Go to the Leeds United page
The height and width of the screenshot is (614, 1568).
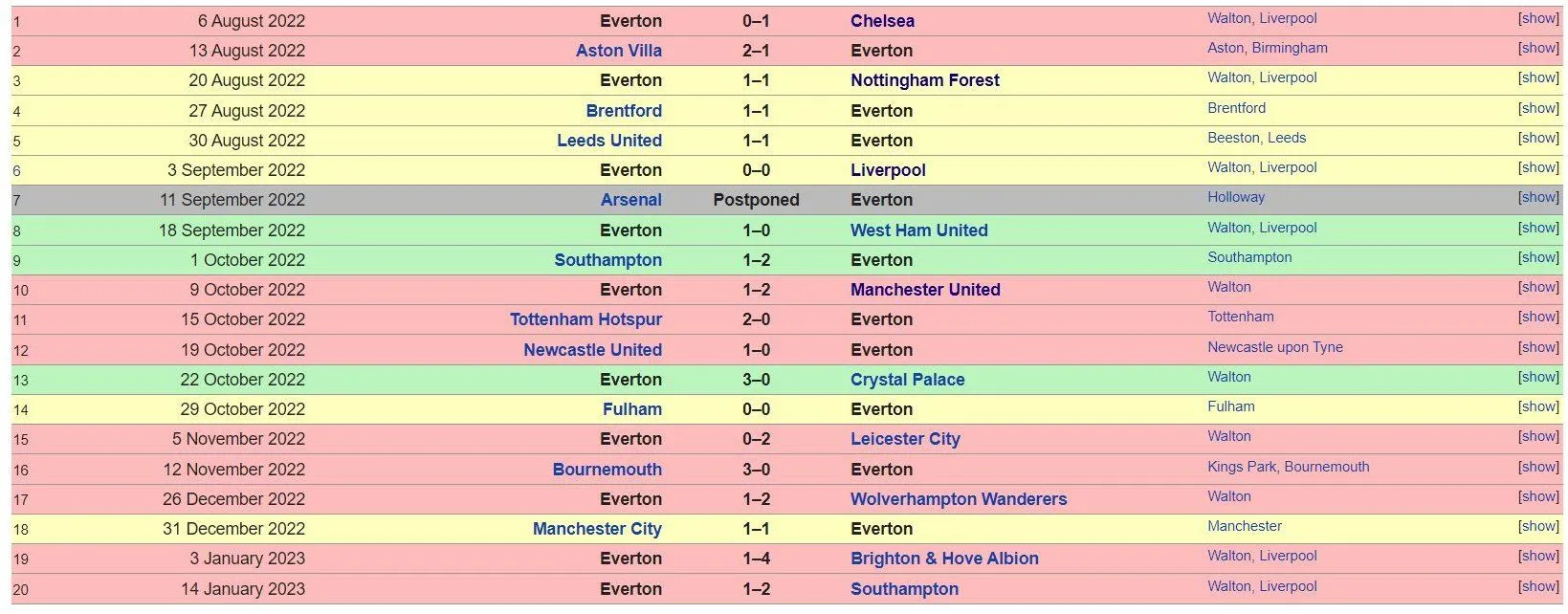click(608, 141)
